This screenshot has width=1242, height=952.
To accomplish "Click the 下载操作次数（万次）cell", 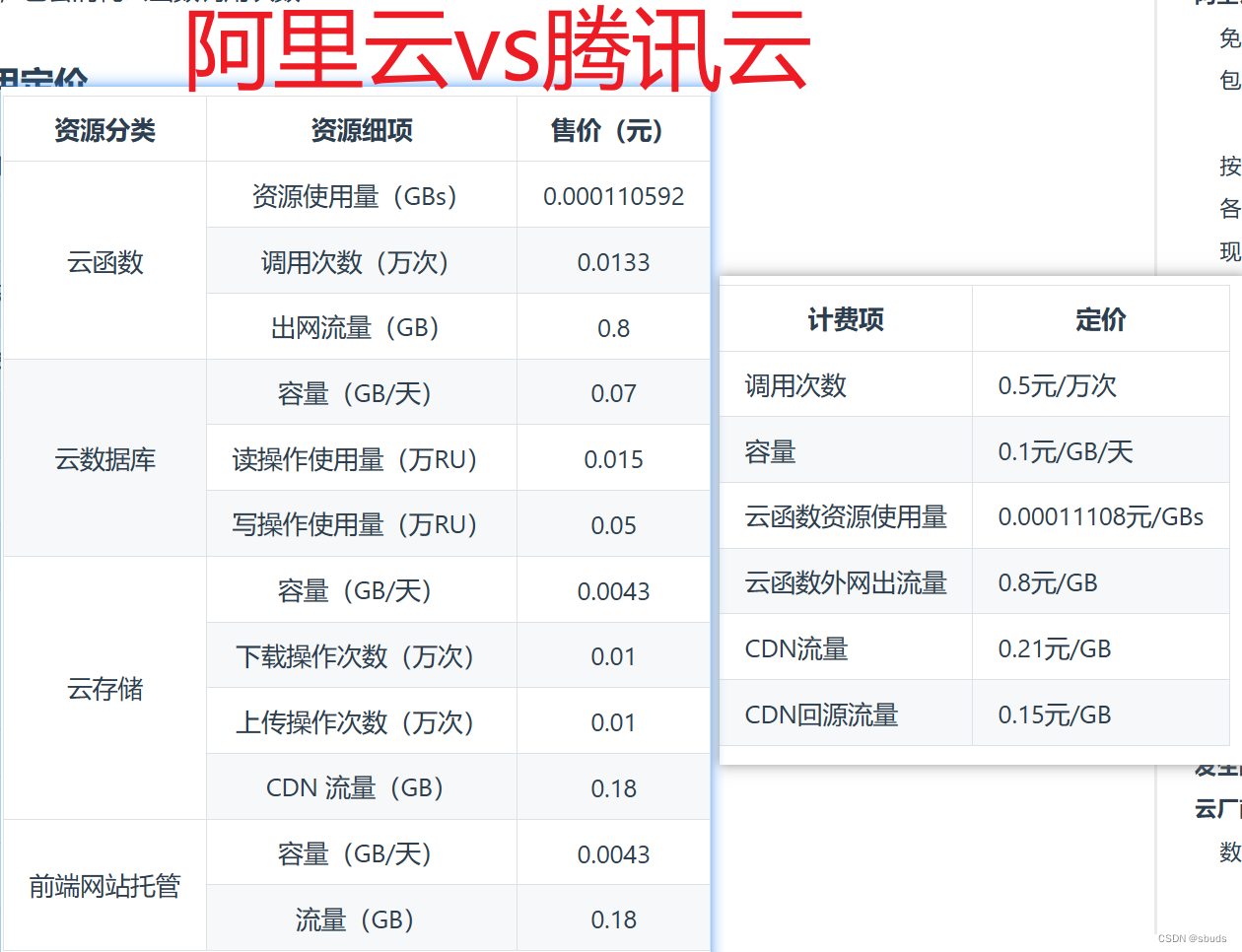I will 362,656.
